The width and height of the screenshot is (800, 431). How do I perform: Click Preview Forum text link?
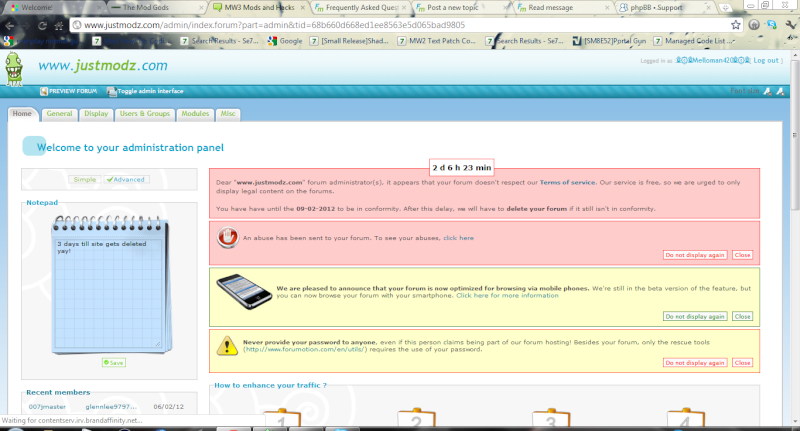[x=73, y=91]
